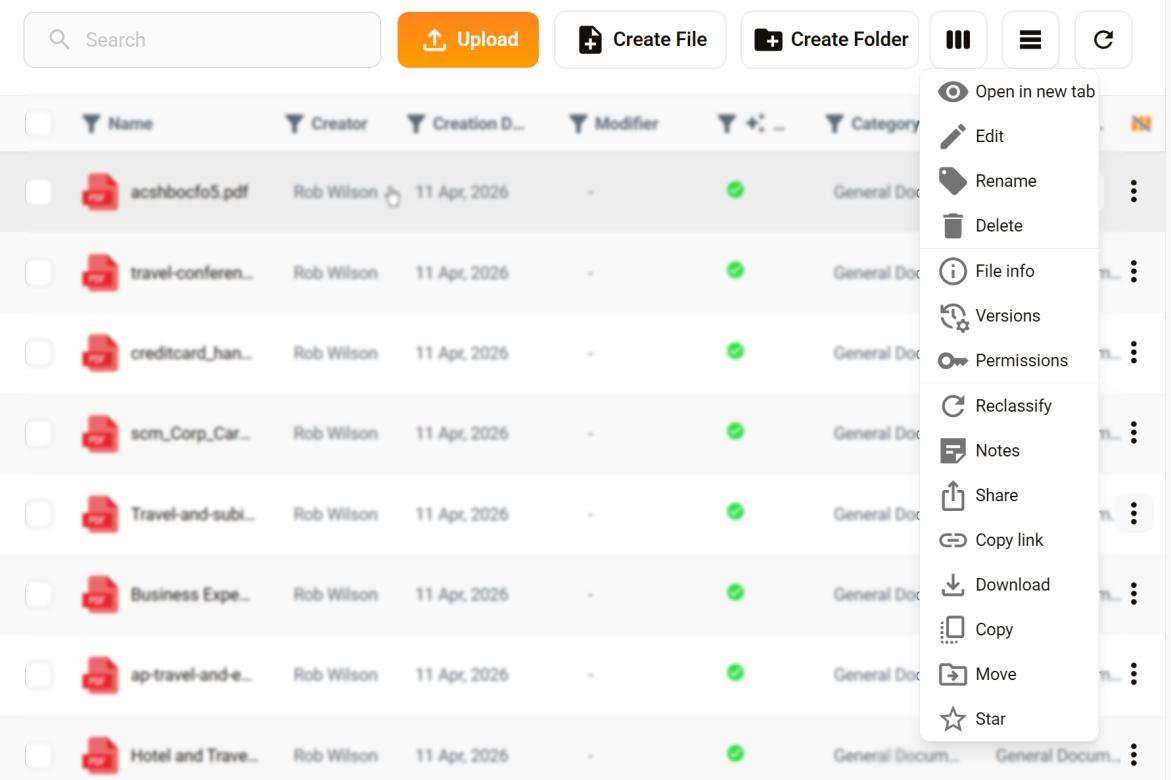Choose Copy menu entry
The image size is (1171, 780).
point(1009,630)
